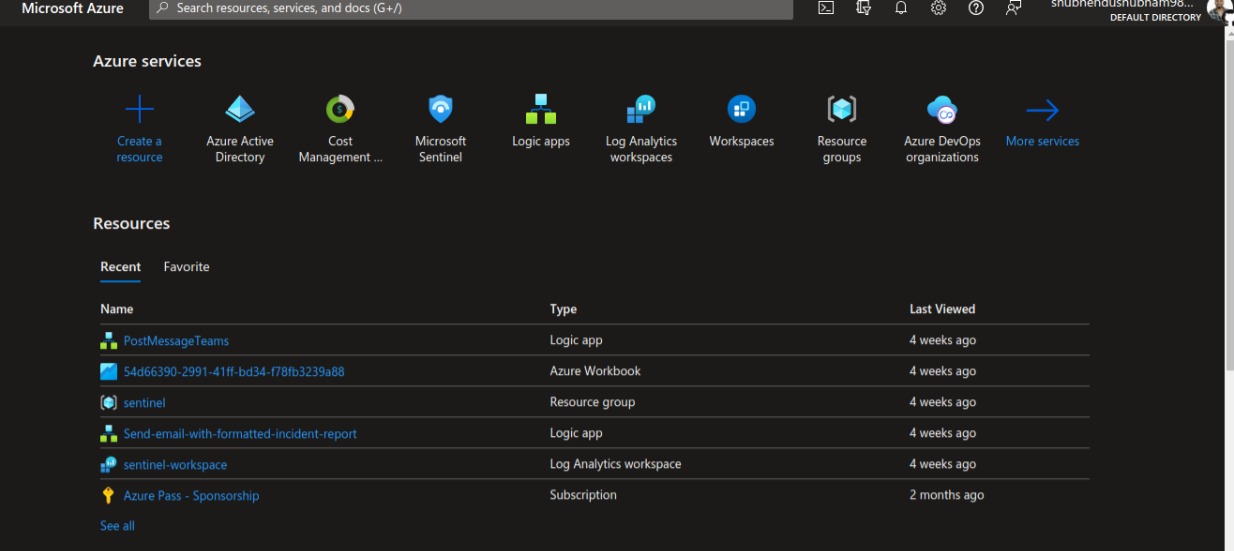Click the resource group icon beside sentinel
The height and width of the screenshot is (551, 1234).
tap(109, 403)
